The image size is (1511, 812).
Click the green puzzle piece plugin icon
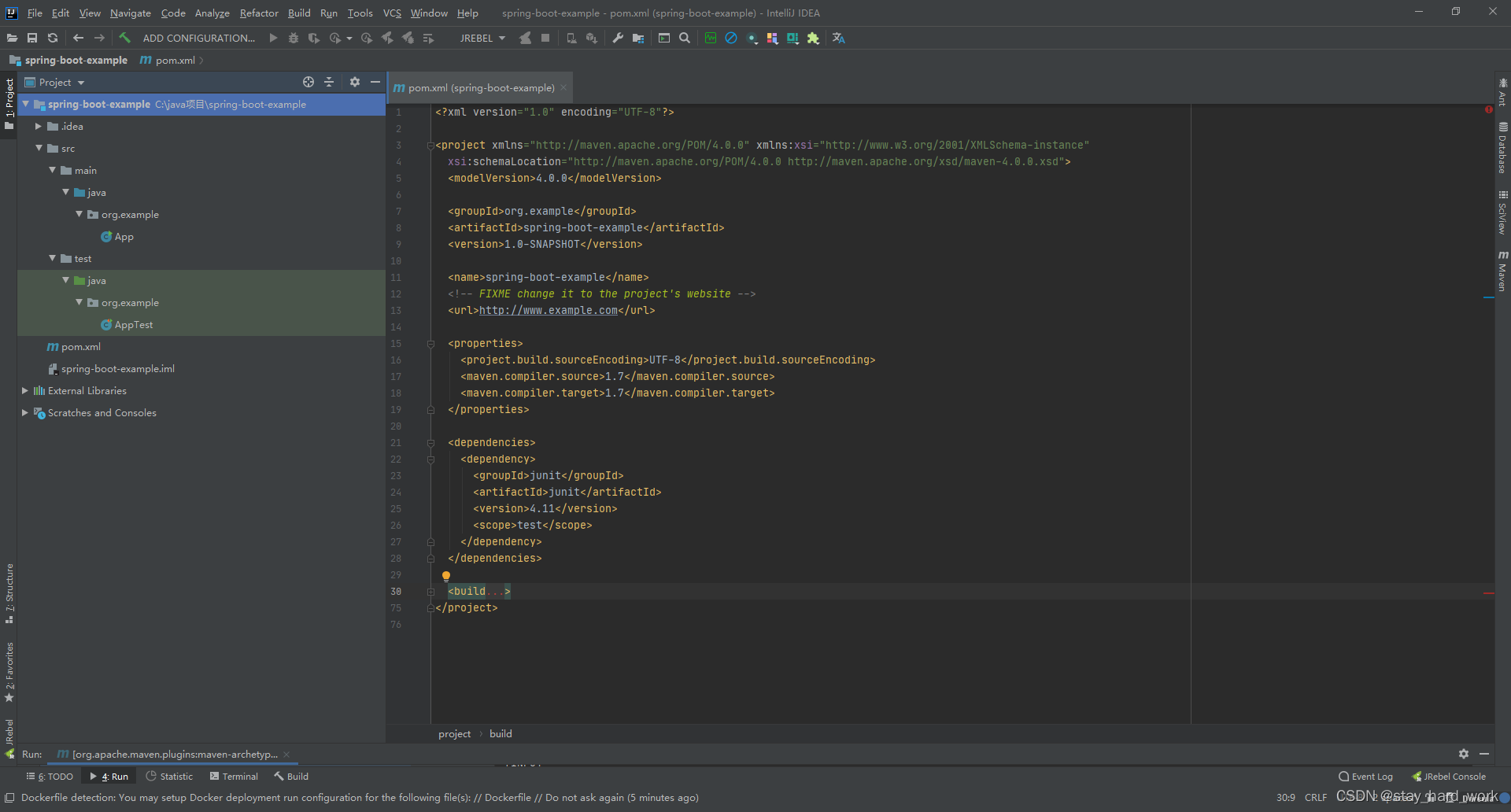(814, 38)
